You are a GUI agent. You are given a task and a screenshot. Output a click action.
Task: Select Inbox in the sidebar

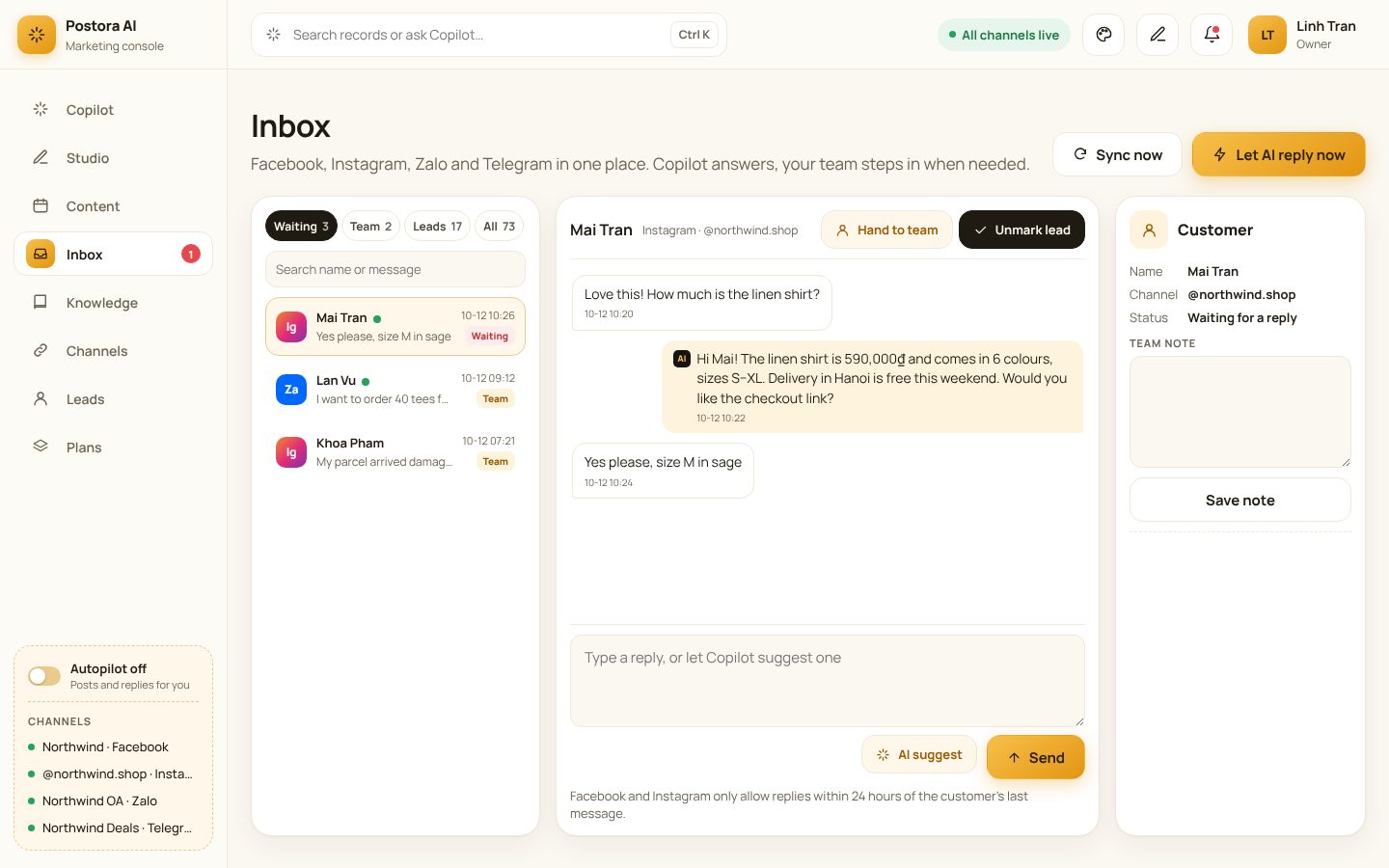coord(114,255)
